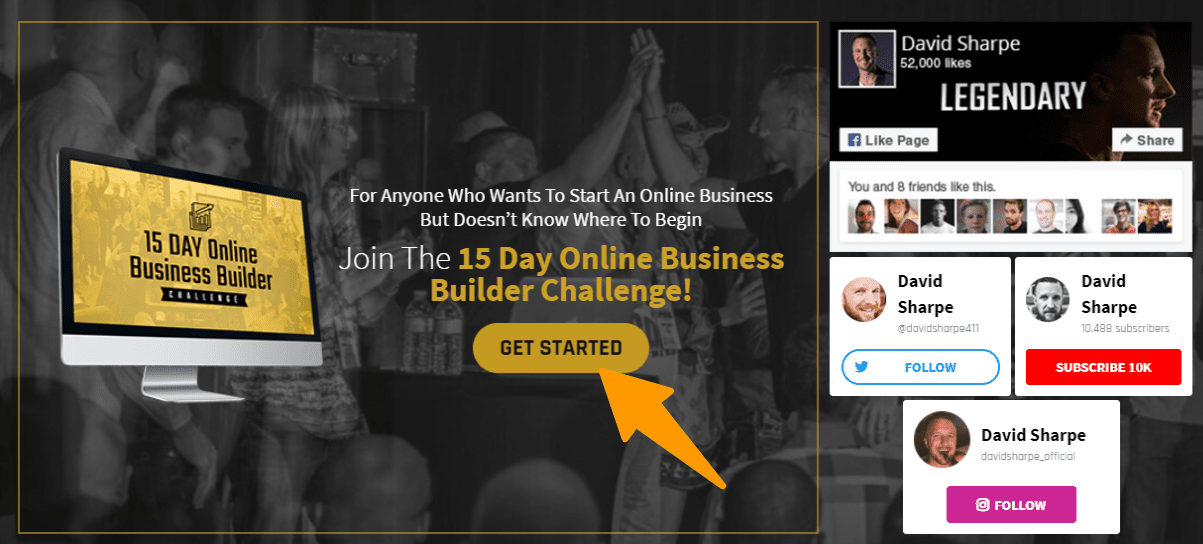Click the GET STARTED button
Image resolution: width=1203 pixels, height=544 pixels.
coord(561,348)
